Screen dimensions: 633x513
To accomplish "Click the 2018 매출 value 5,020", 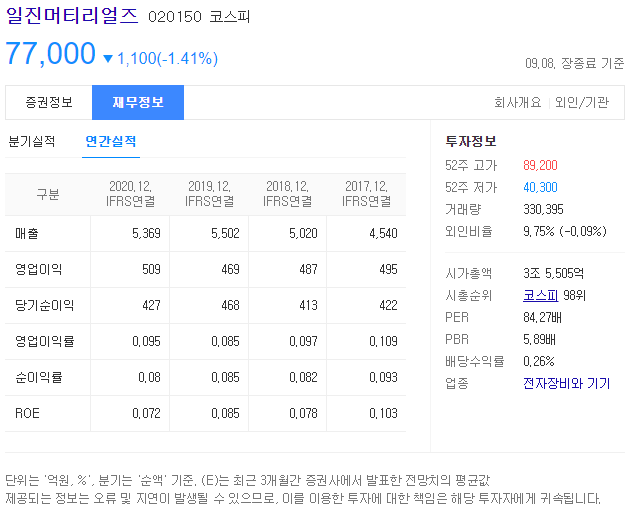I will (303, 233).
